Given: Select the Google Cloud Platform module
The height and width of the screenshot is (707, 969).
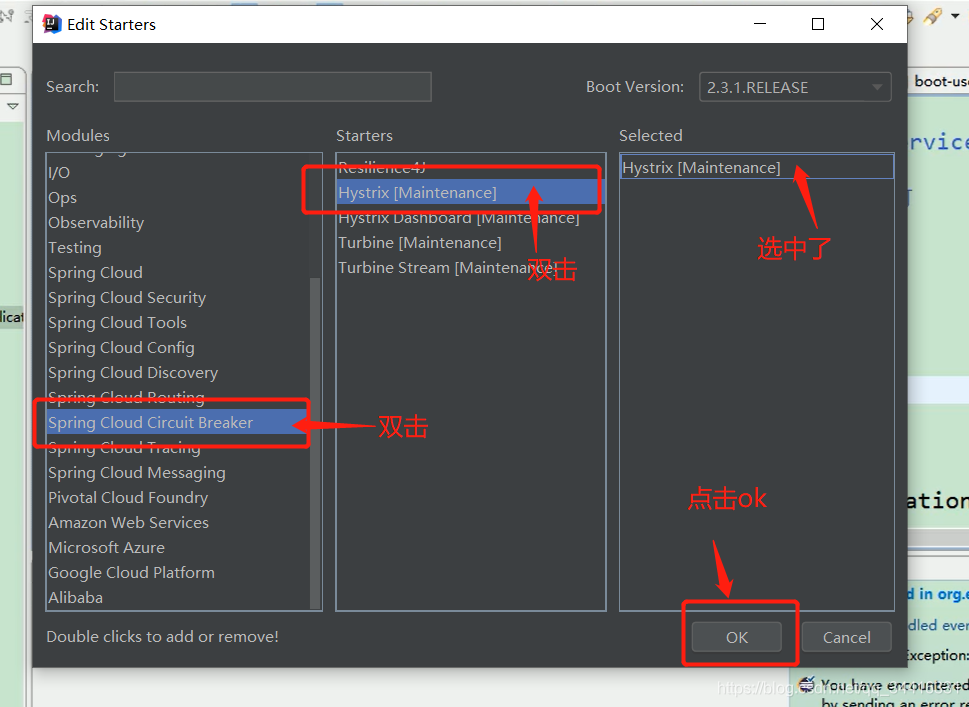Looking at the screenshot, I should (178, 573).
